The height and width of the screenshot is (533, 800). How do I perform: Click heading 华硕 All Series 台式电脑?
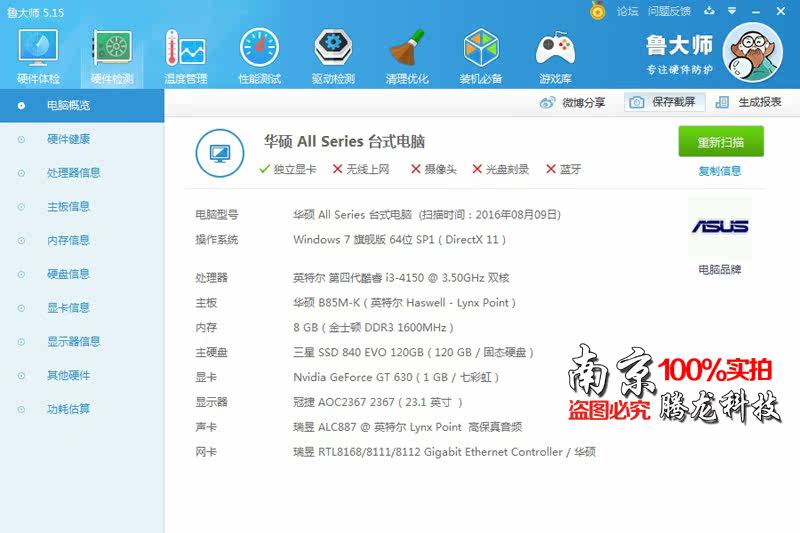coord(344,141)
